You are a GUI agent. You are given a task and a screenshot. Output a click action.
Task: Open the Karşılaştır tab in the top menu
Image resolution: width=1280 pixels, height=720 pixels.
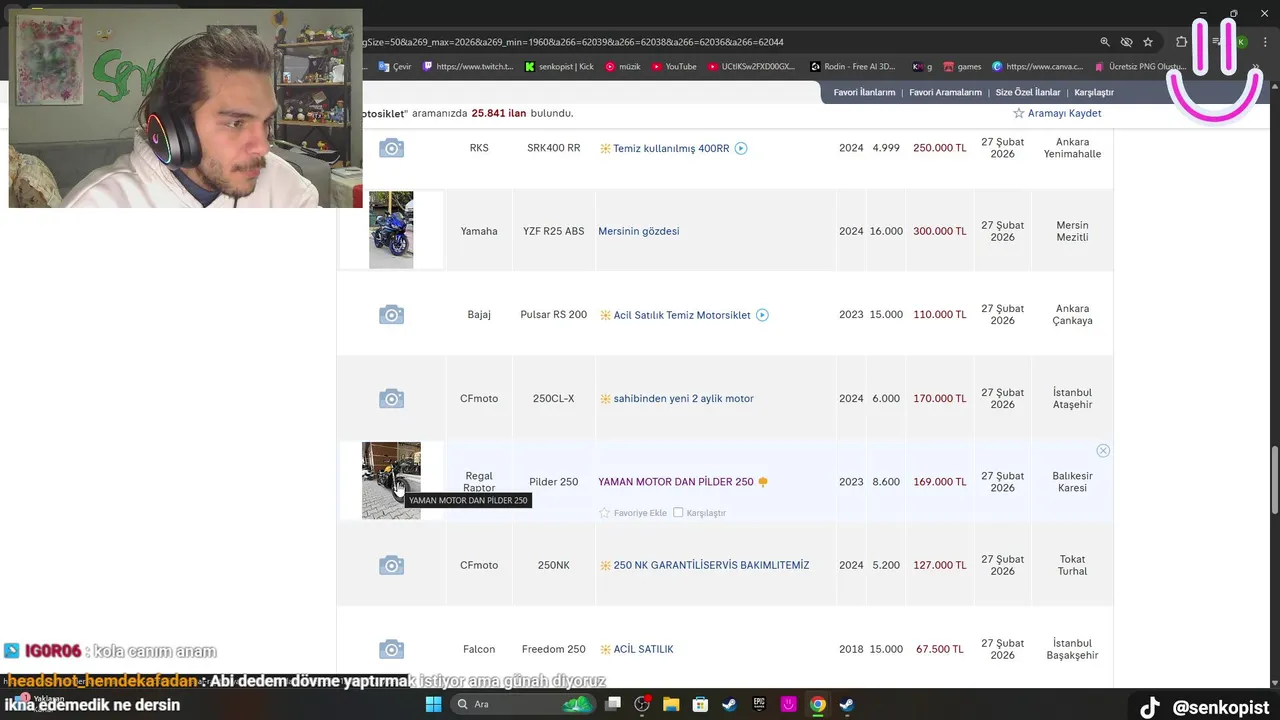click(x=1094, y=92)
